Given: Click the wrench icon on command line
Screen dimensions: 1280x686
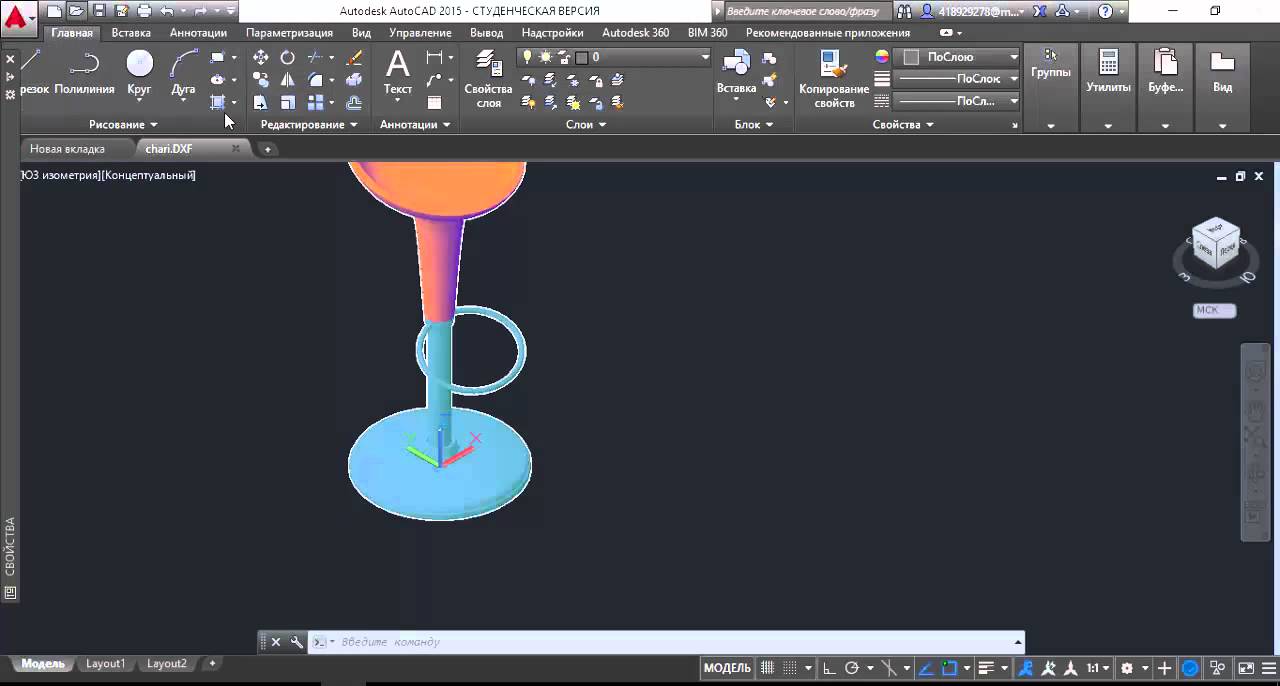Looking at the screenshot, I should 296,642.
